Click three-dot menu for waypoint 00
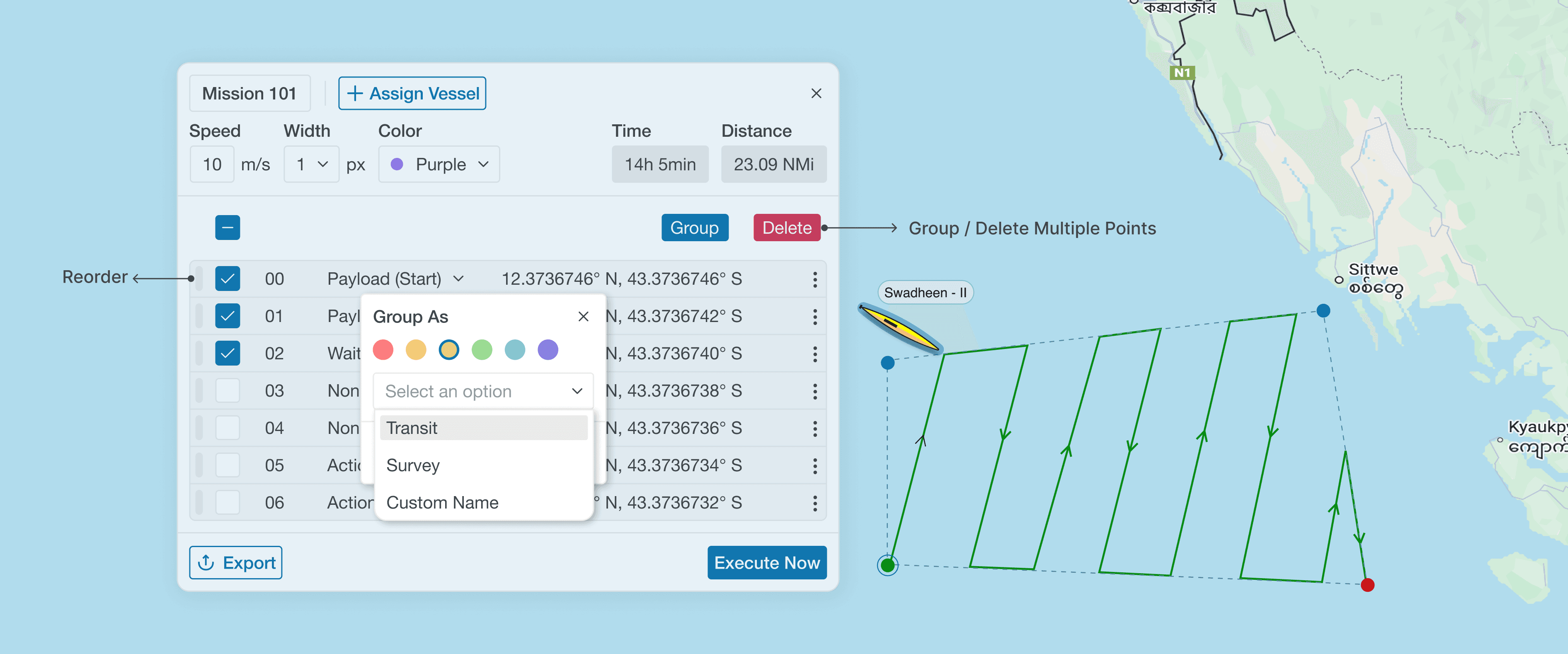1568x654 pixels. pyautogui.click(x=814, y=279)
